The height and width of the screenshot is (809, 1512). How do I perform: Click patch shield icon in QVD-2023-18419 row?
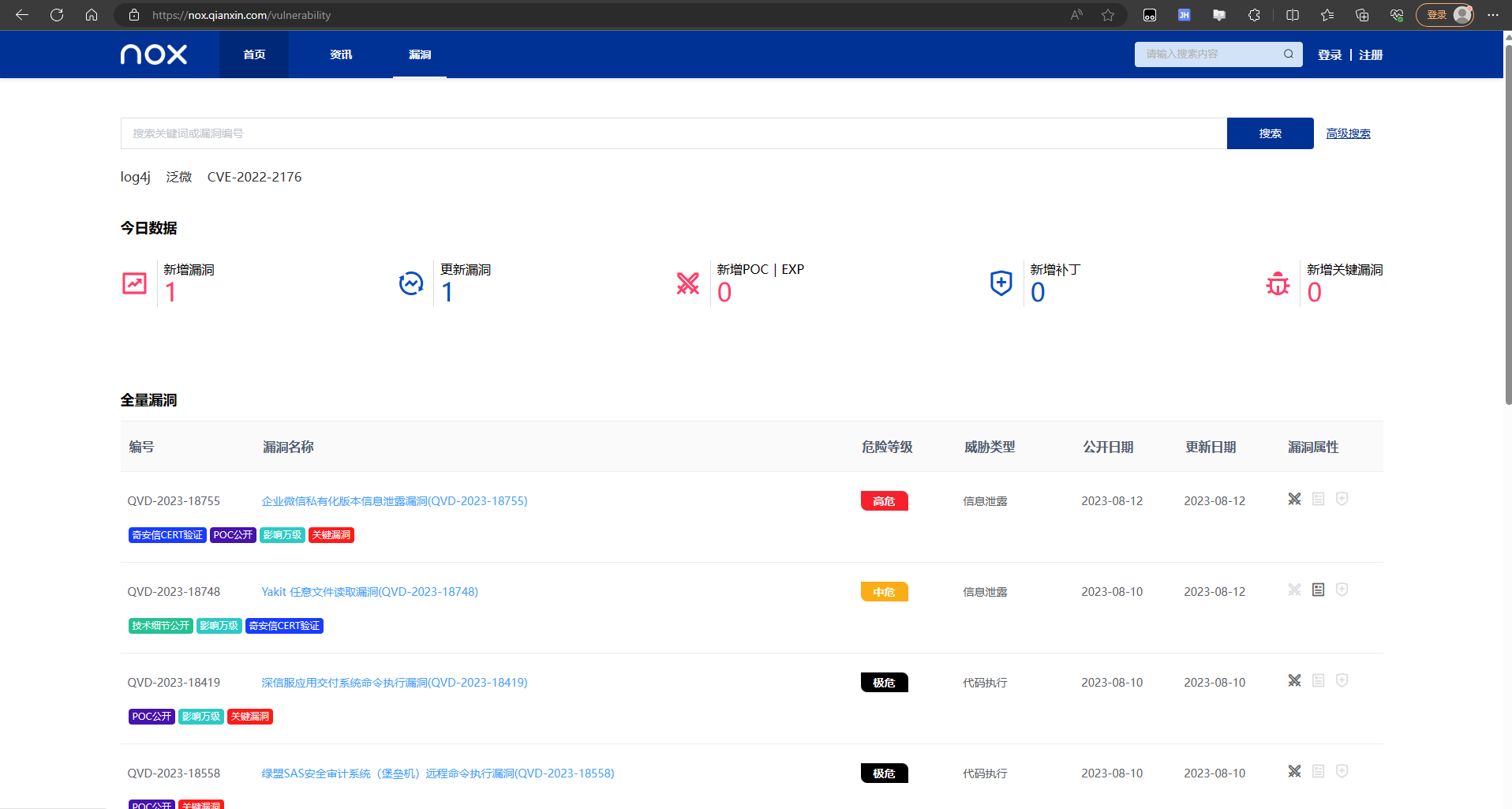coord(1342,680)
